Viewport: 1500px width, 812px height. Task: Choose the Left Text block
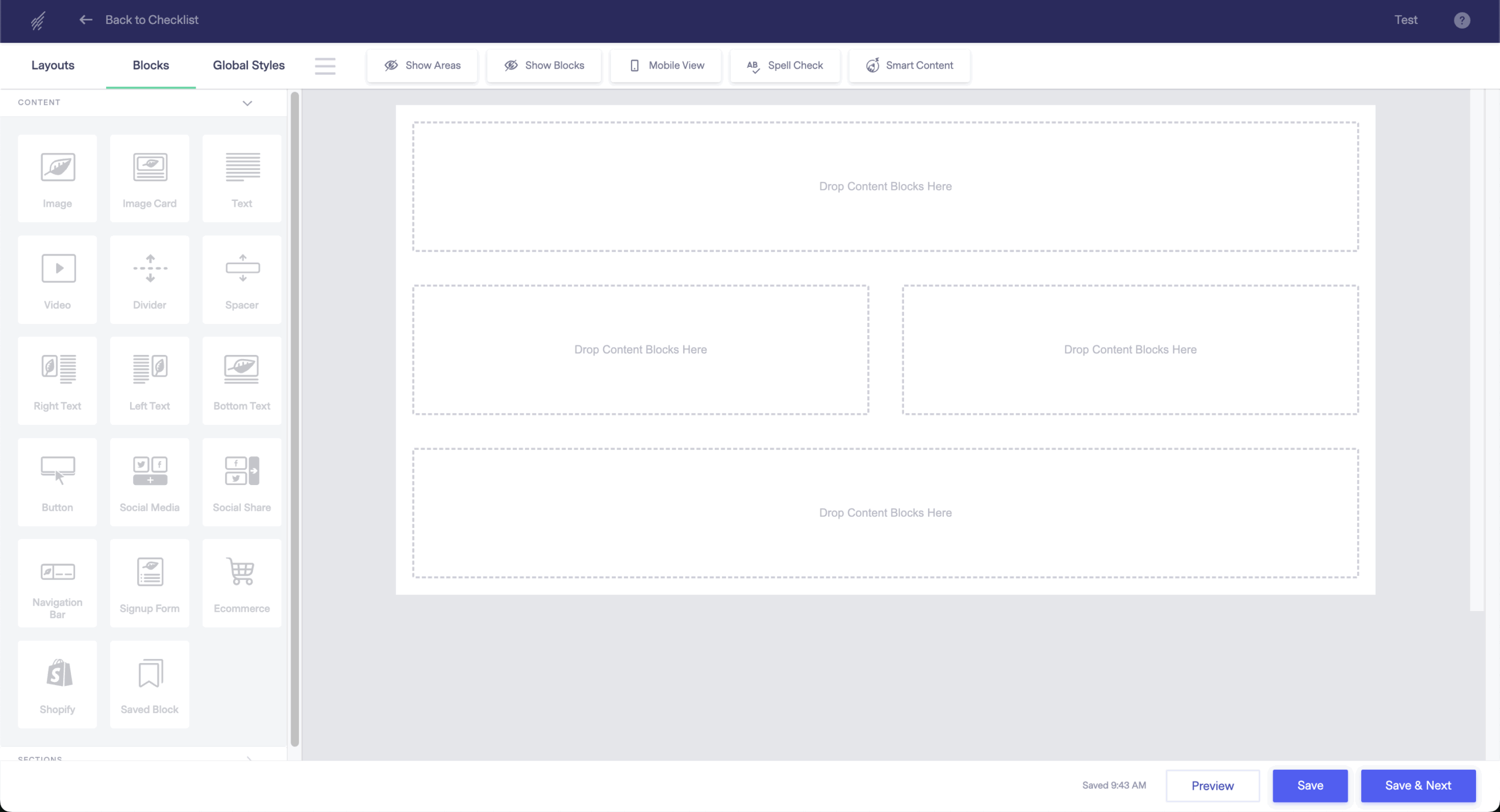coord(149,381)
